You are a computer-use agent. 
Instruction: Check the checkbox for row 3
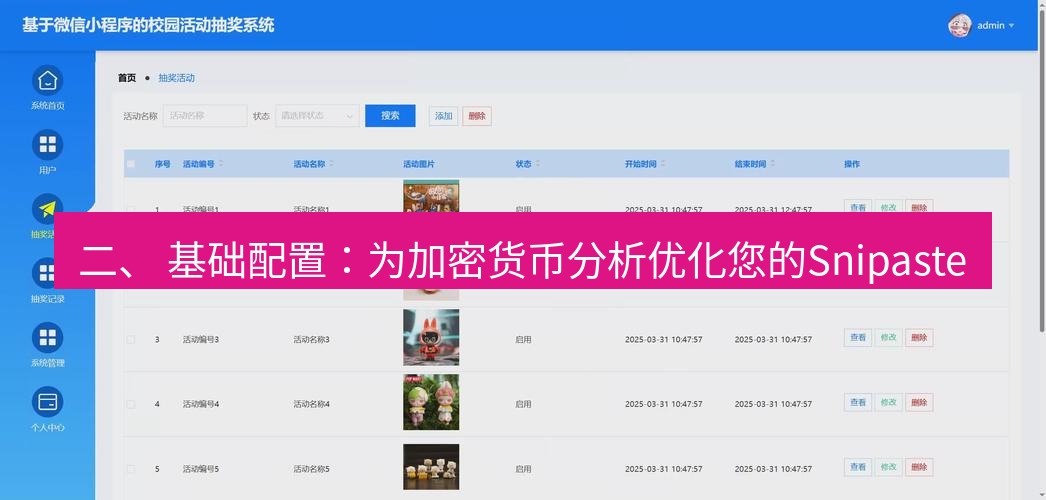click(x=131, y=339)
